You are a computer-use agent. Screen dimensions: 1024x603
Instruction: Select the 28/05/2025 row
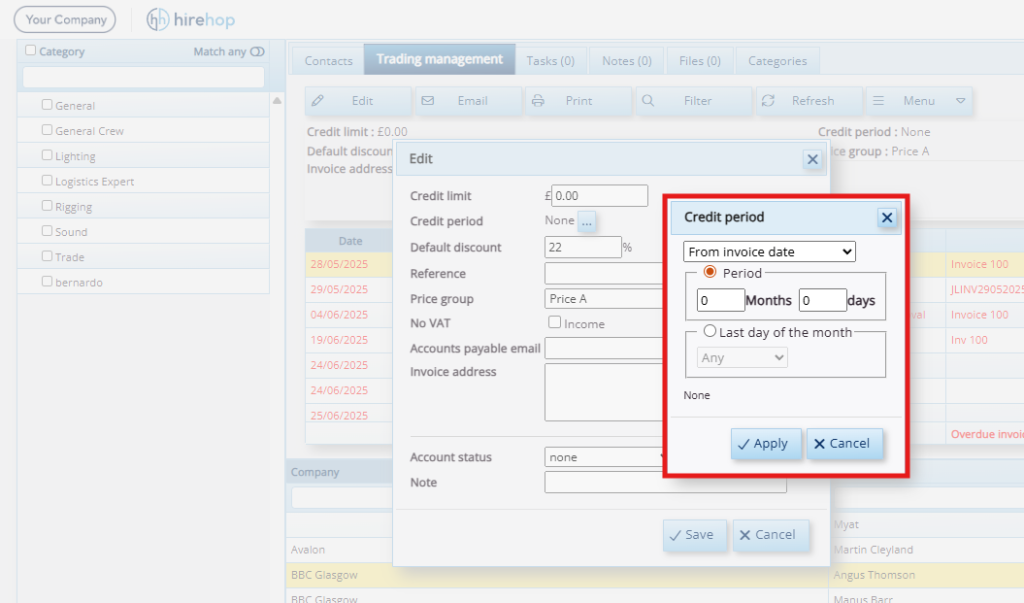click(349, 264)
